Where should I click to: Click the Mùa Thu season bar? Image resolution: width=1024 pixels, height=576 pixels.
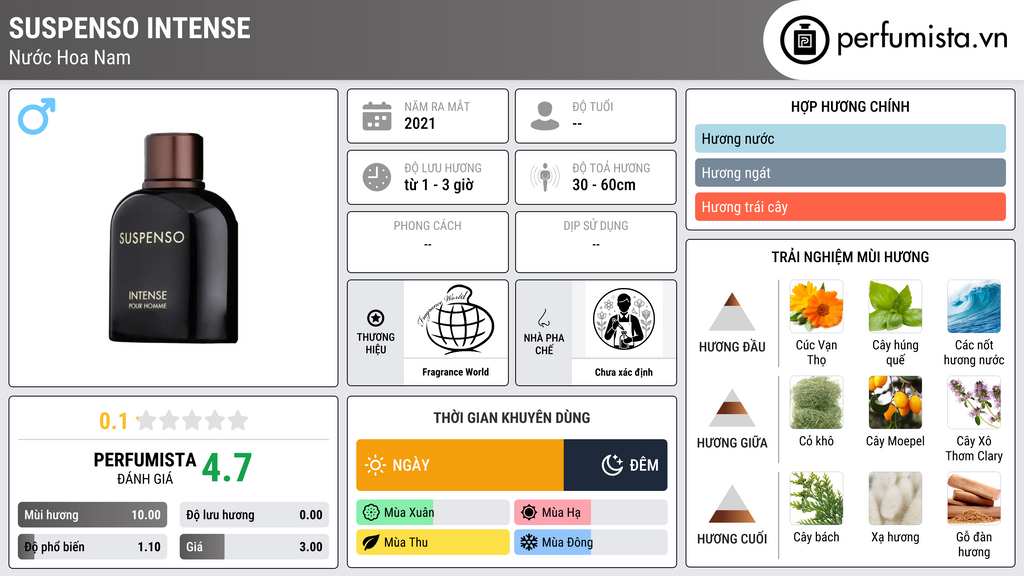click(432, 542)
